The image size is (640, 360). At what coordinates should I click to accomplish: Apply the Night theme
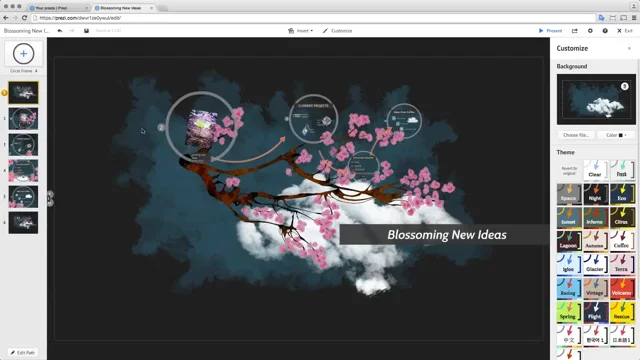[596, 194]
